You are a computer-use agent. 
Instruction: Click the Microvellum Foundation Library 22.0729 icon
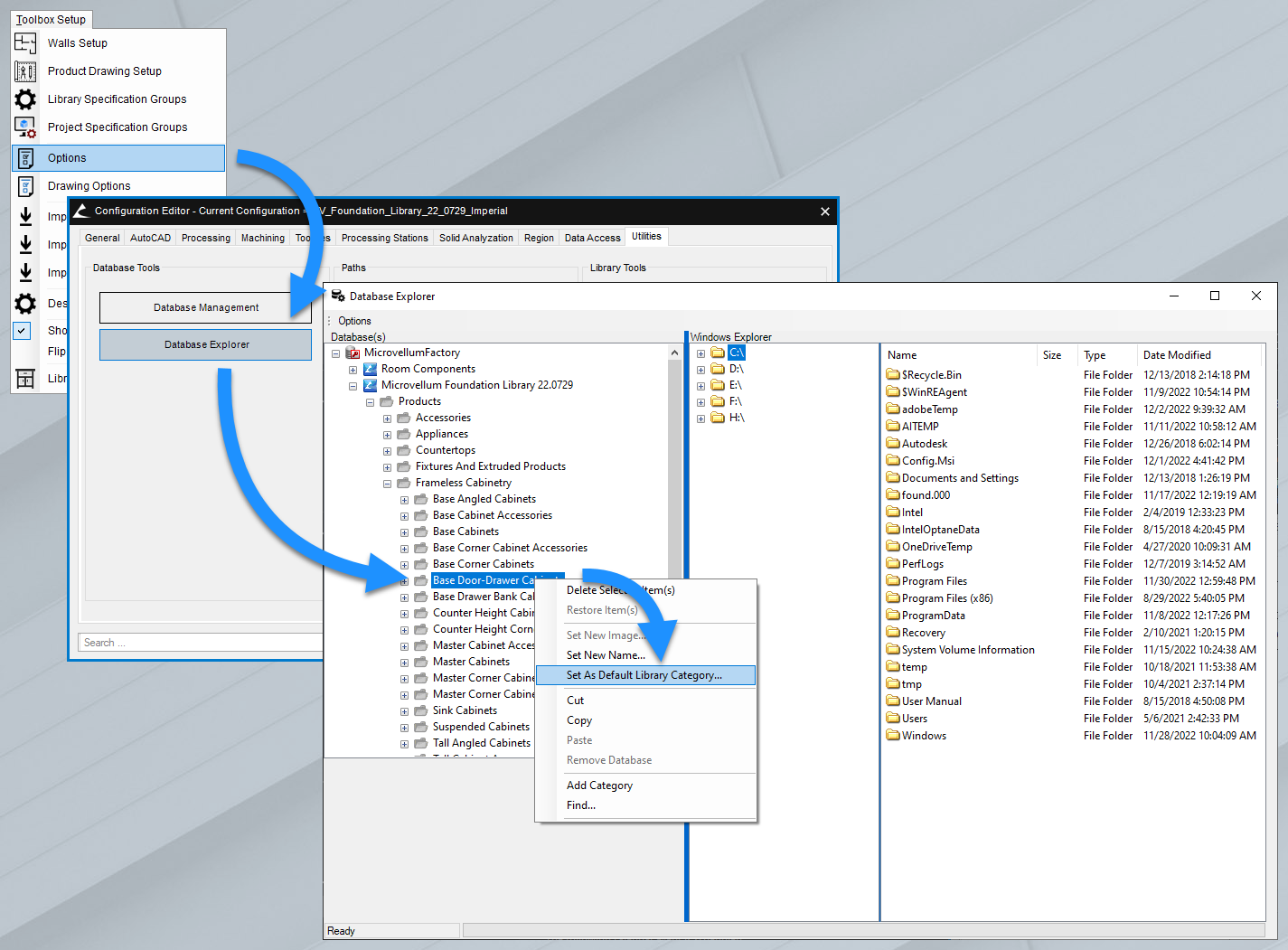(370, 385)
